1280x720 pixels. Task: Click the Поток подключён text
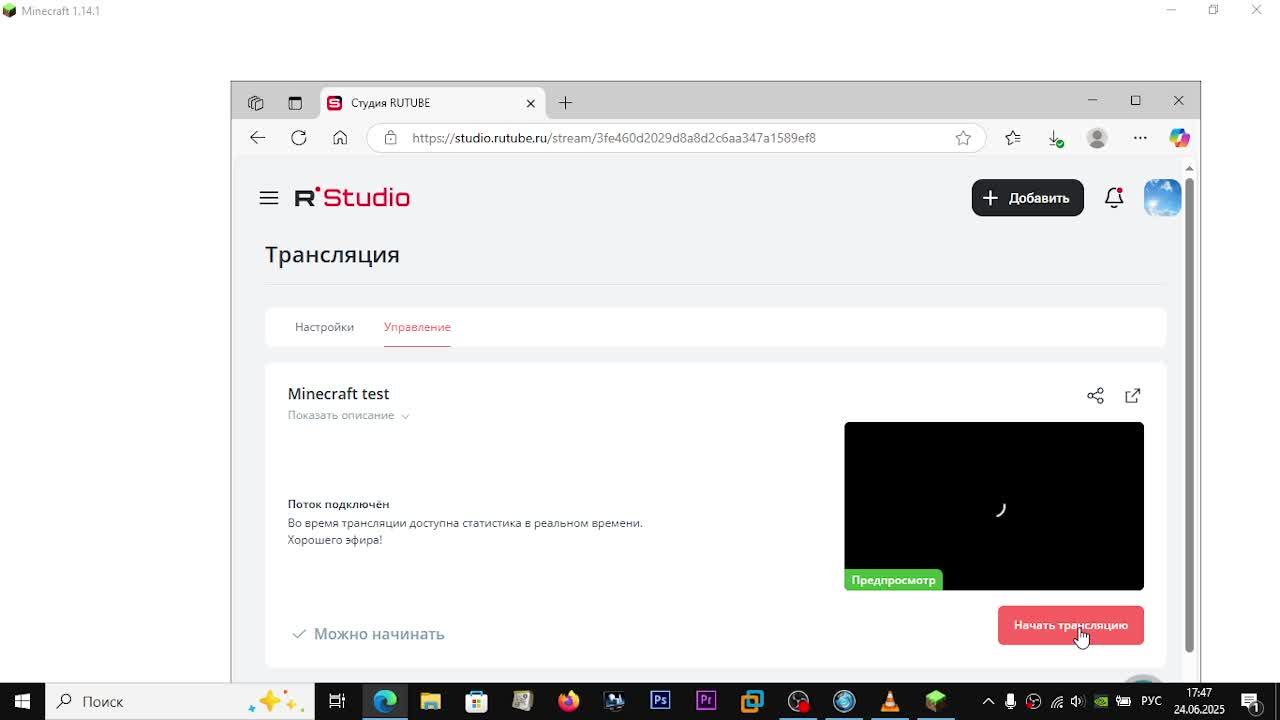[x=338, y=504]
